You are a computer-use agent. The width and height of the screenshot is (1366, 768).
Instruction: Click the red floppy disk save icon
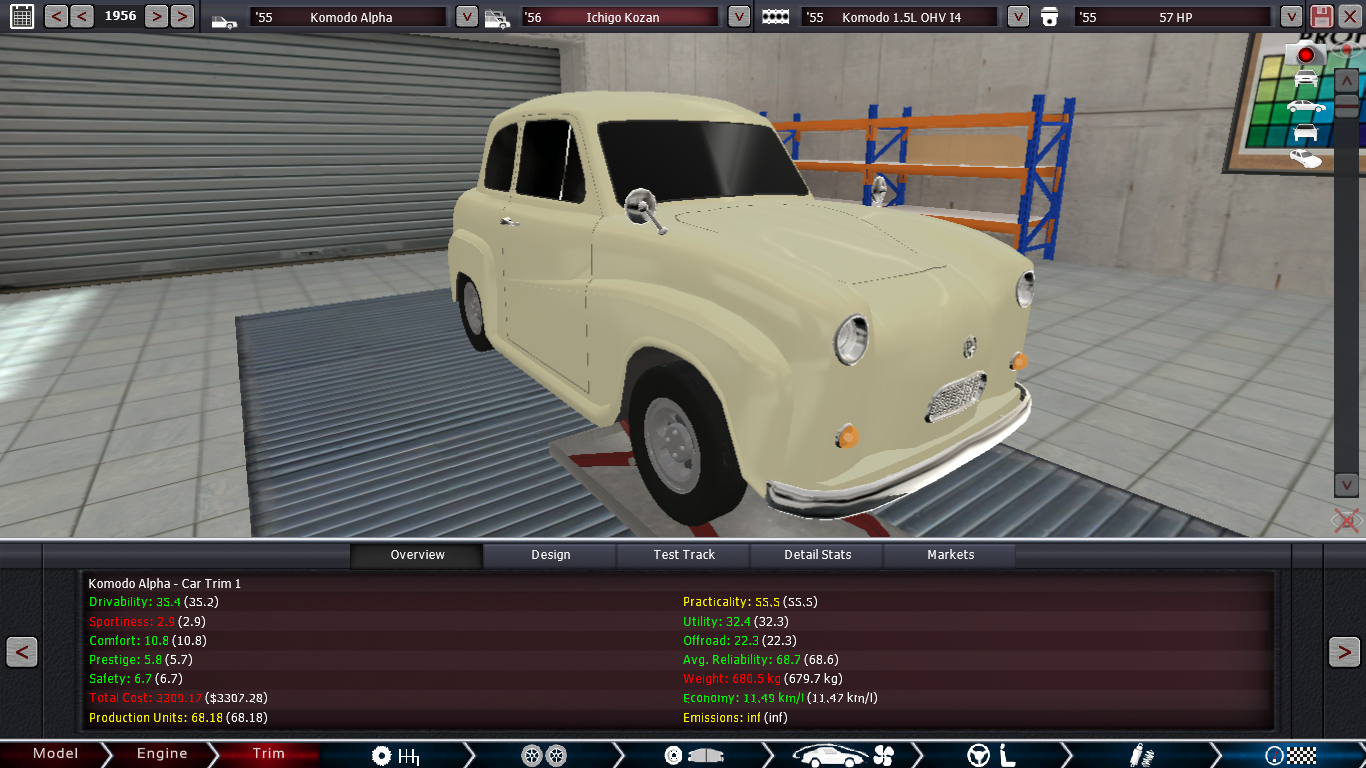1322,16
